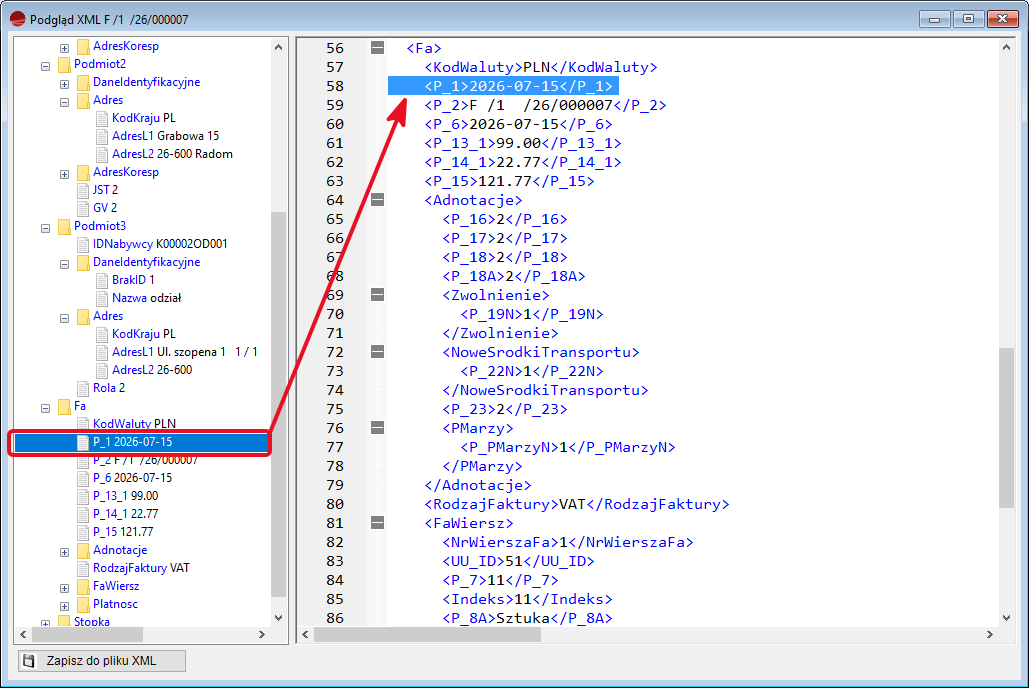Select AdresL2 26-600 Radom tree item
This screenshot has height=688, width=1029.
[x=172, y=154]
